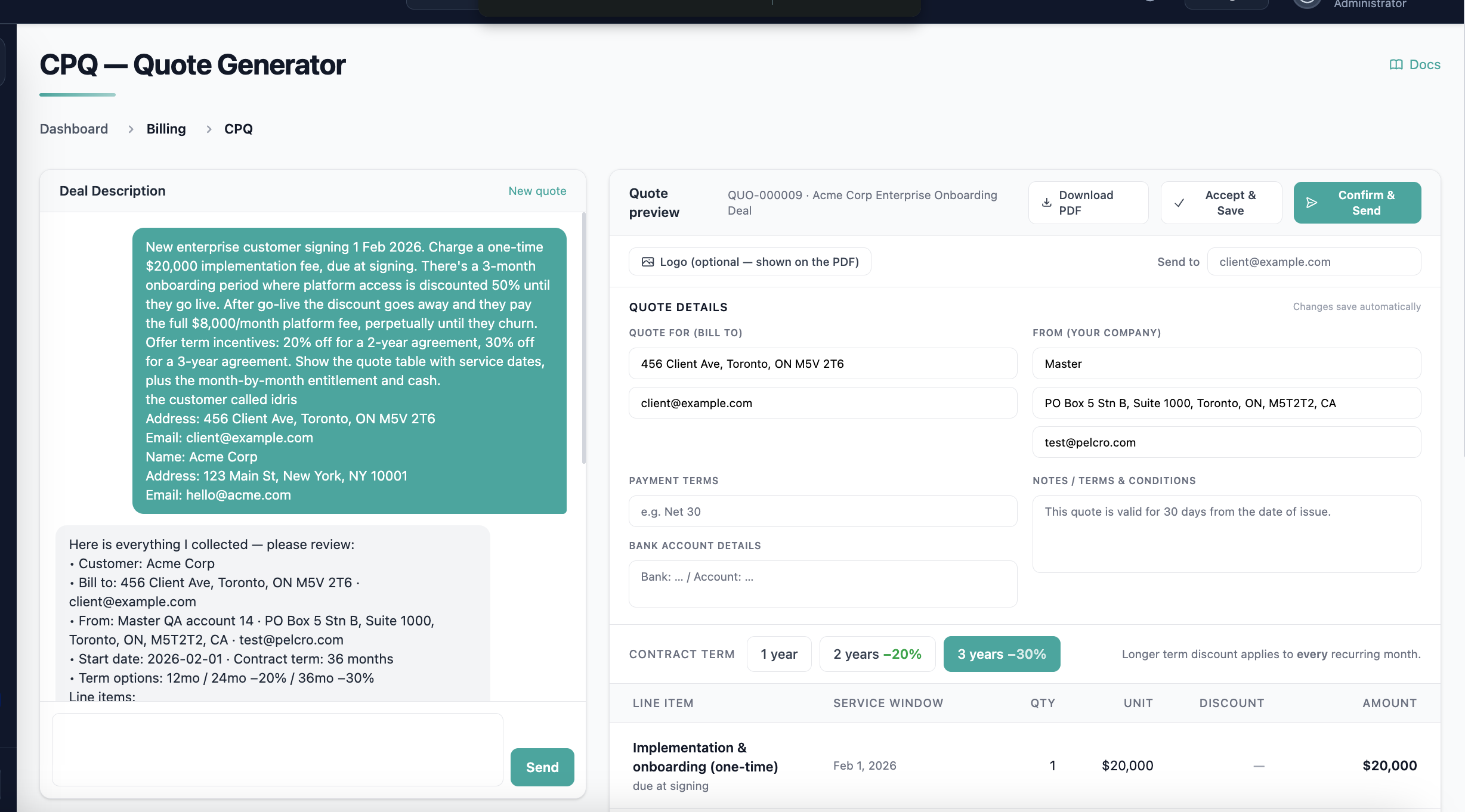The width and height of the screenshot is (1465, 812).
Task: Click the Bank Account Details text area
Action: 823,584
